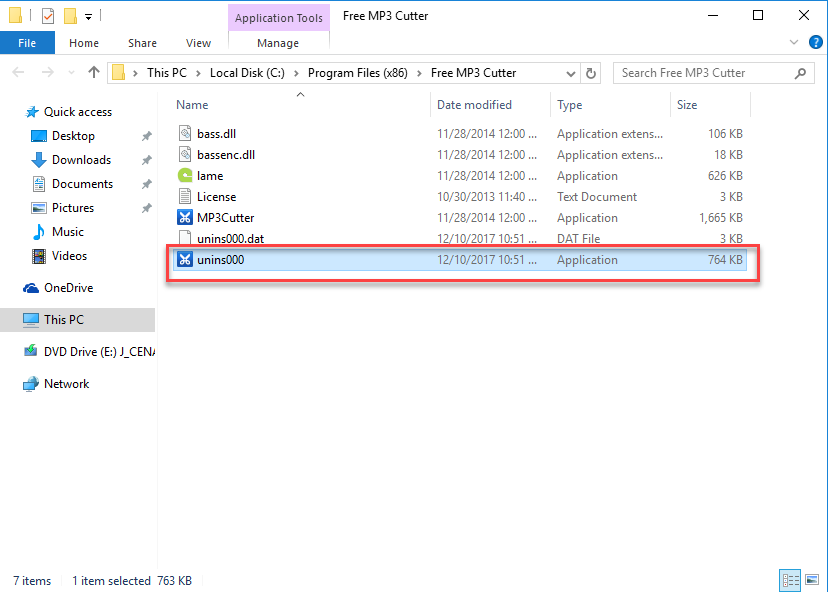The image size is (828, 592).
Task: Click the title bar folder system icon
Action: point(15,15)
